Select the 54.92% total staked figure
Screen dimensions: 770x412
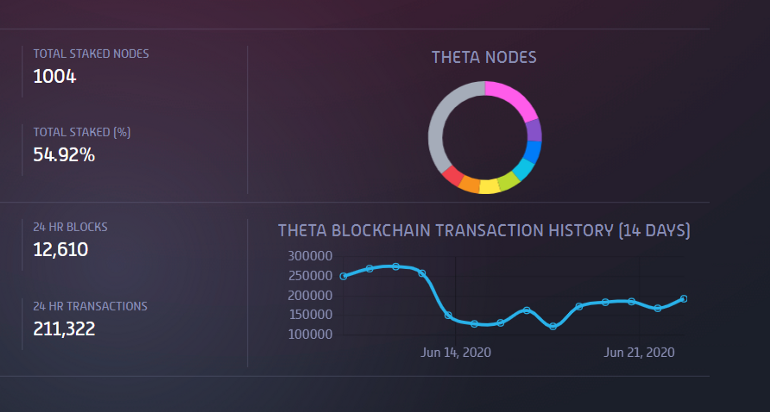[x=64, y=154]
